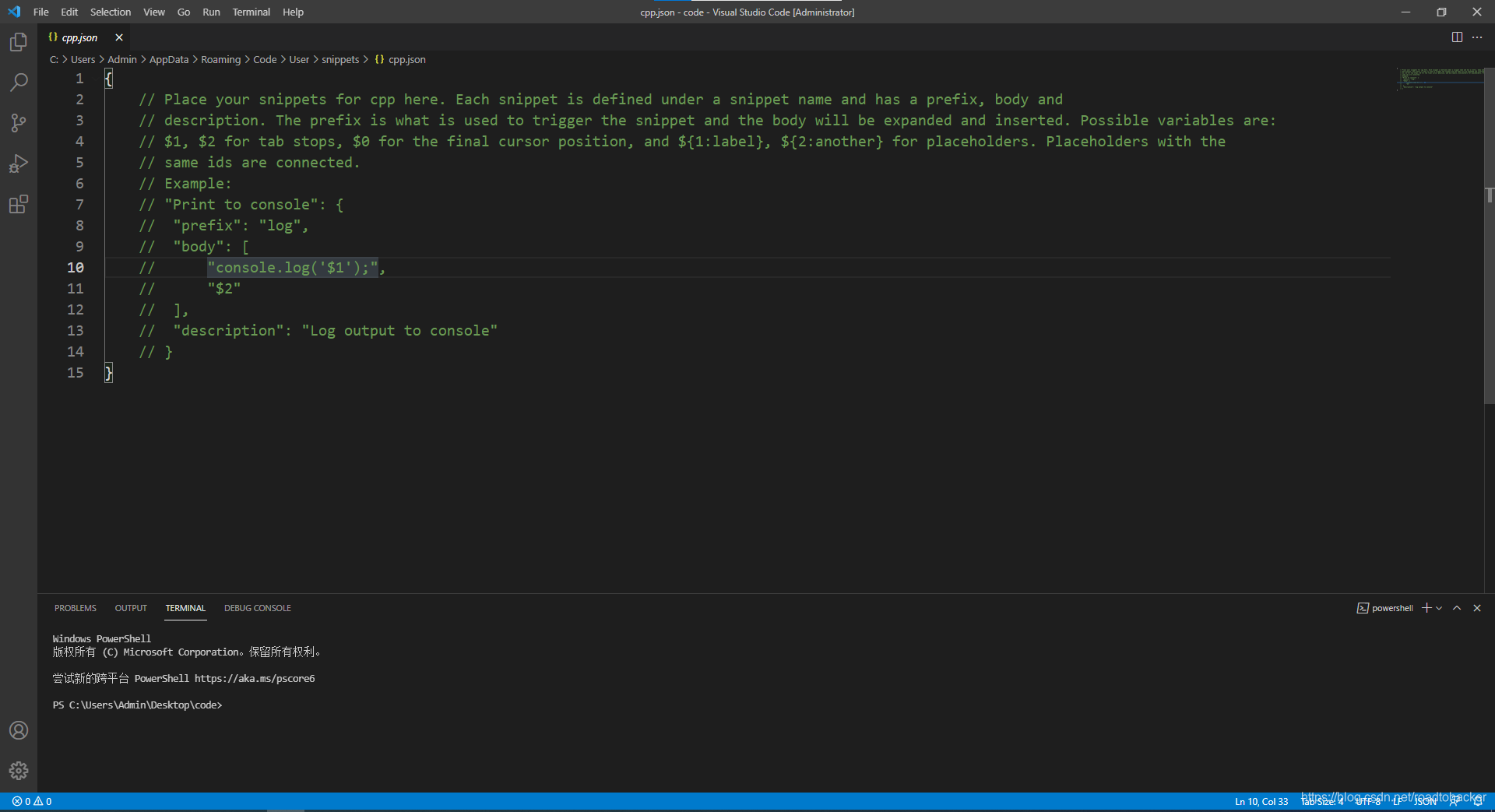Select the TERMINAL panel tab
Image resolution: width=1495 pixels, height=812 pixels.
[x=185, y=608]
